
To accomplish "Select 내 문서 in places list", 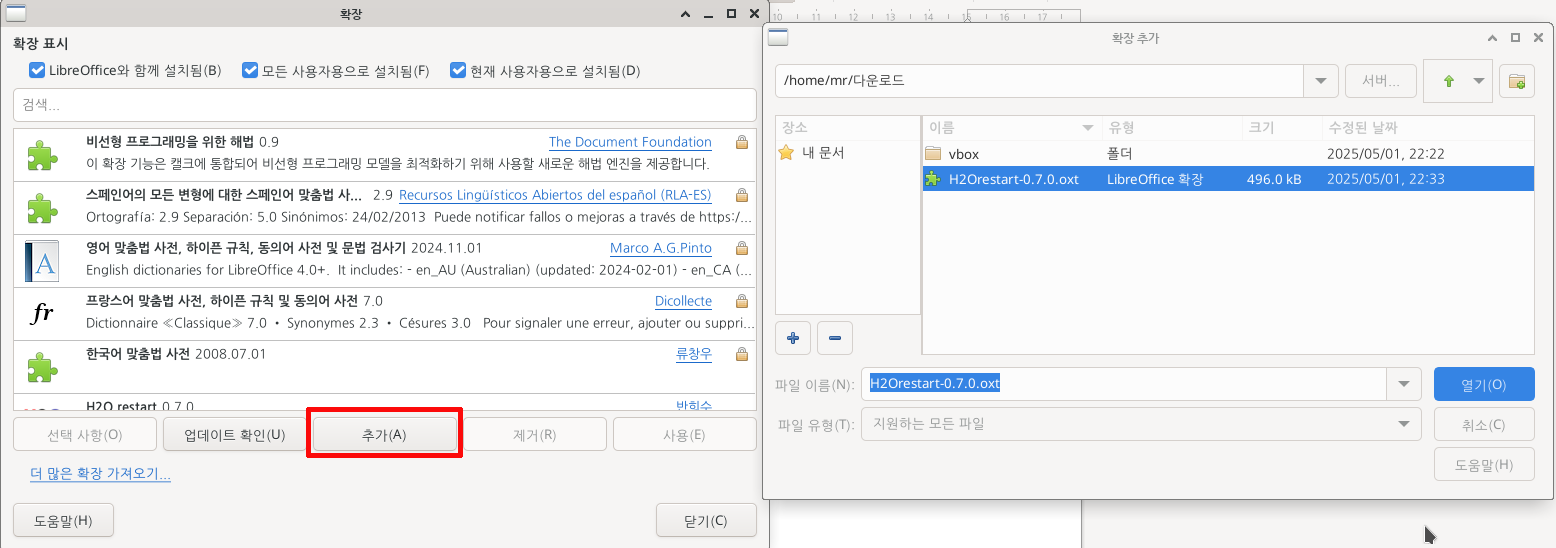I will pos(848,153).
